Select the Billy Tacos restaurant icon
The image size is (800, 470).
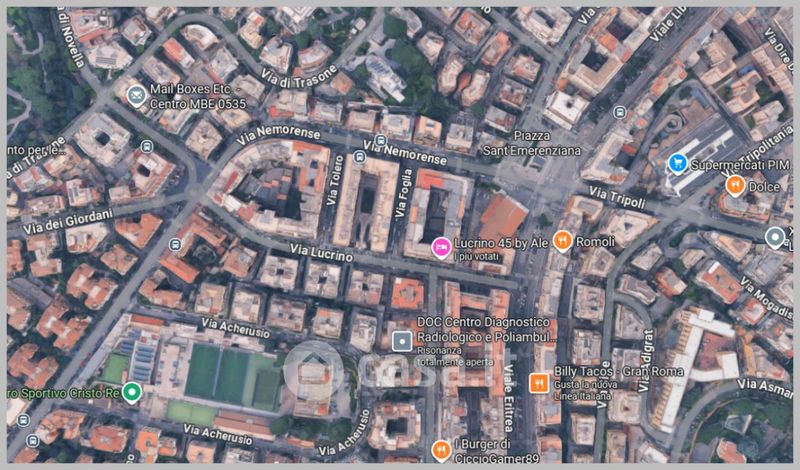coord(538,383)
